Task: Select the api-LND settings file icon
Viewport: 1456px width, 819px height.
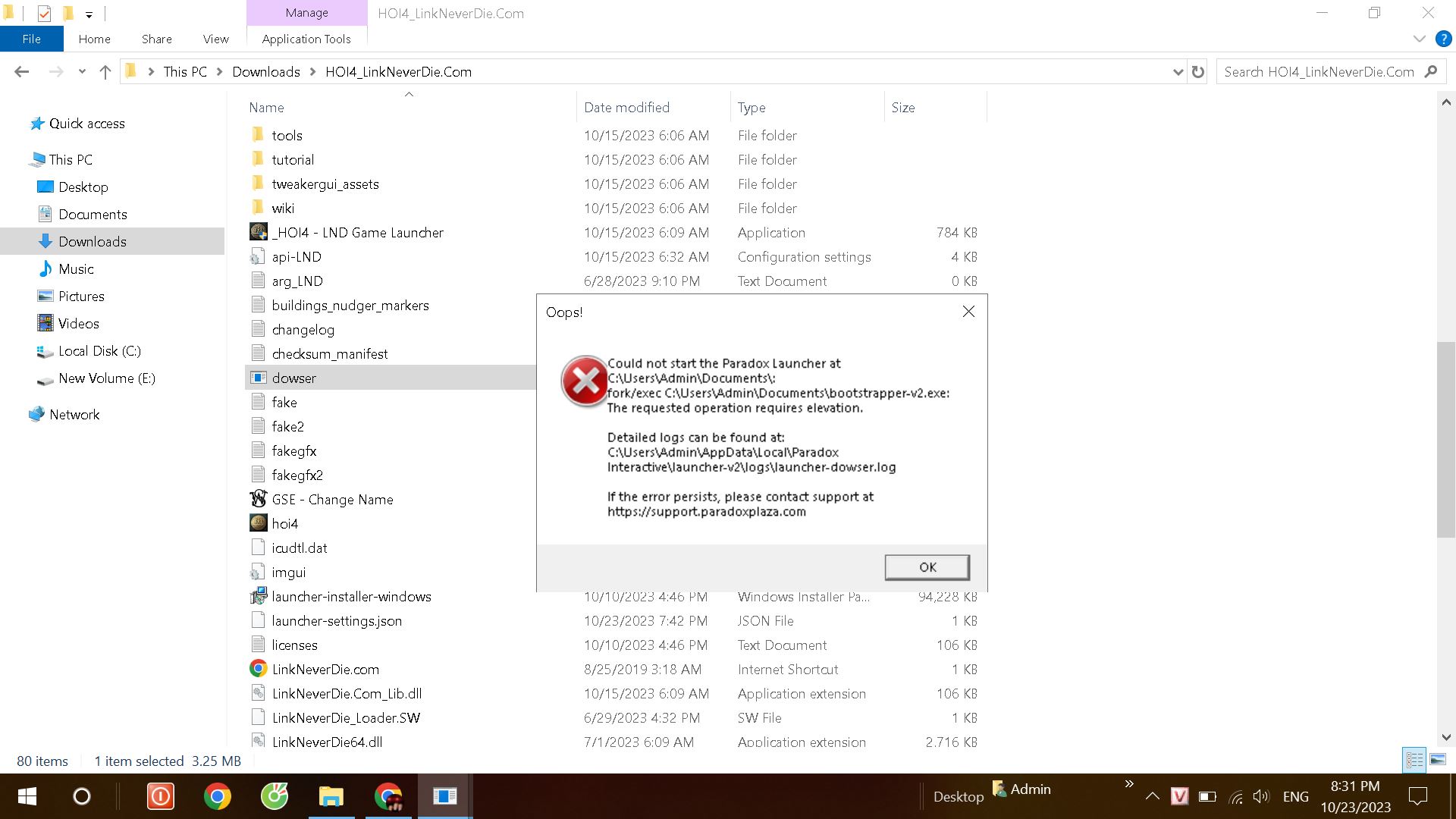Action: pyautogui.click(x=259, y=256)
